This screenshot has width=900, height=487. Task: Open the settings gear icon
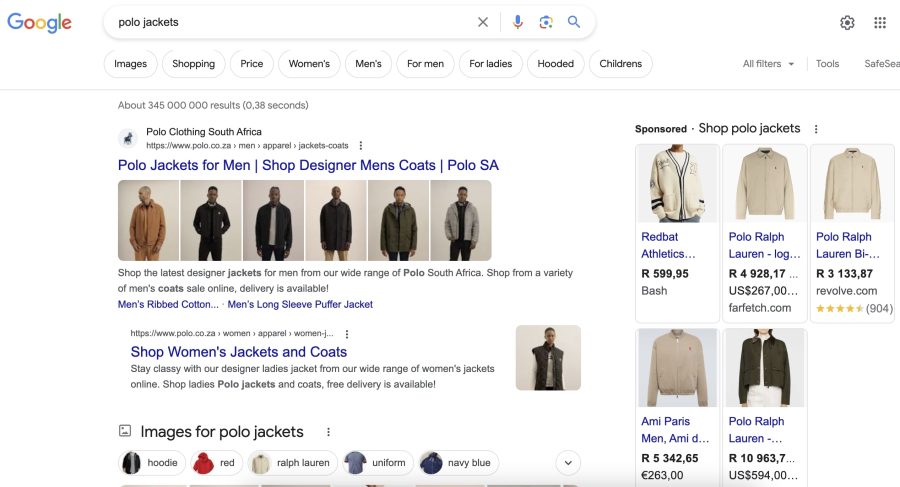tap(847, 22)
